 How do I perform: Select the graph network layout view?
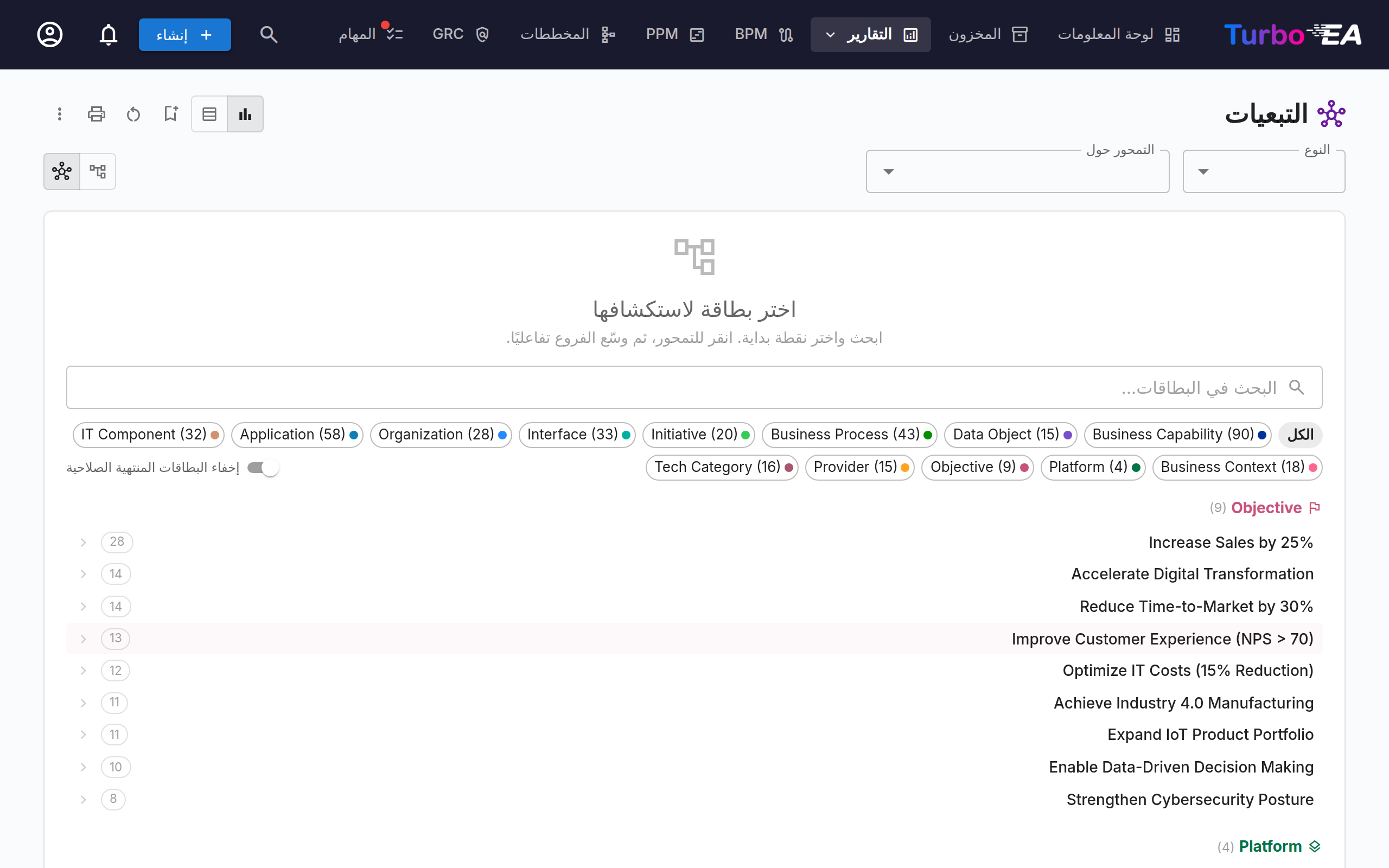coord(62,171)
